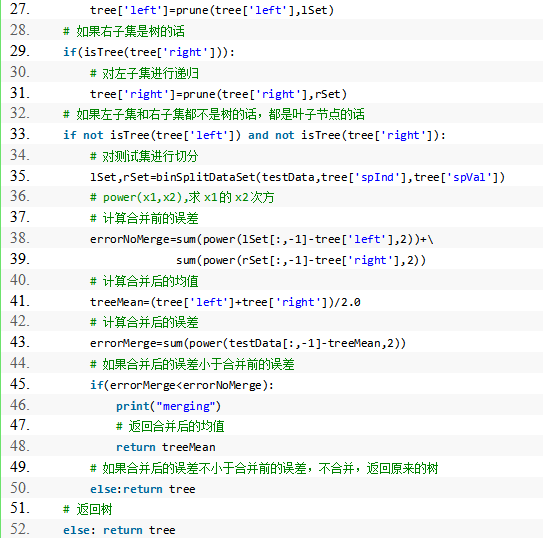Click binSplitDataSet call on line 35
The height and width of the screenshot is (538, 544).
pos(297,177)
